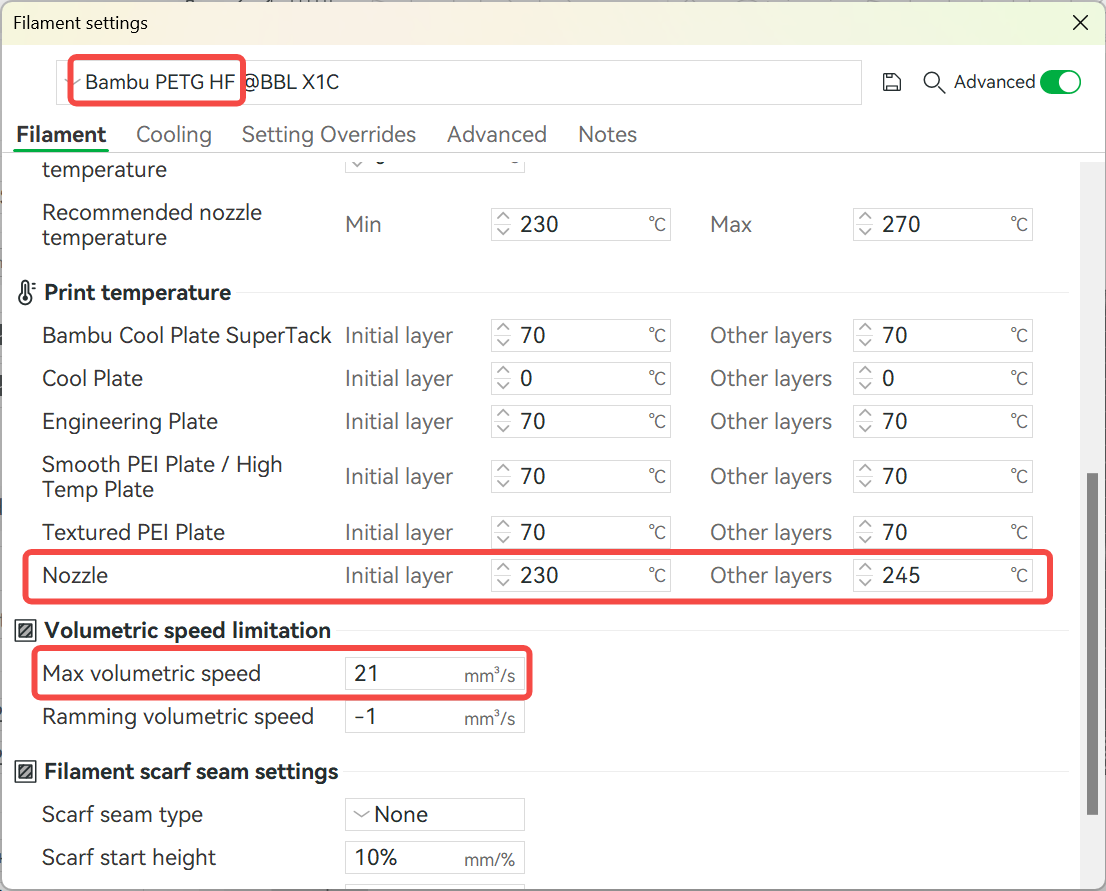Select the Filament tab
Image resolution: width=1106 pixels, height=891 pixels.
point(61,134)
